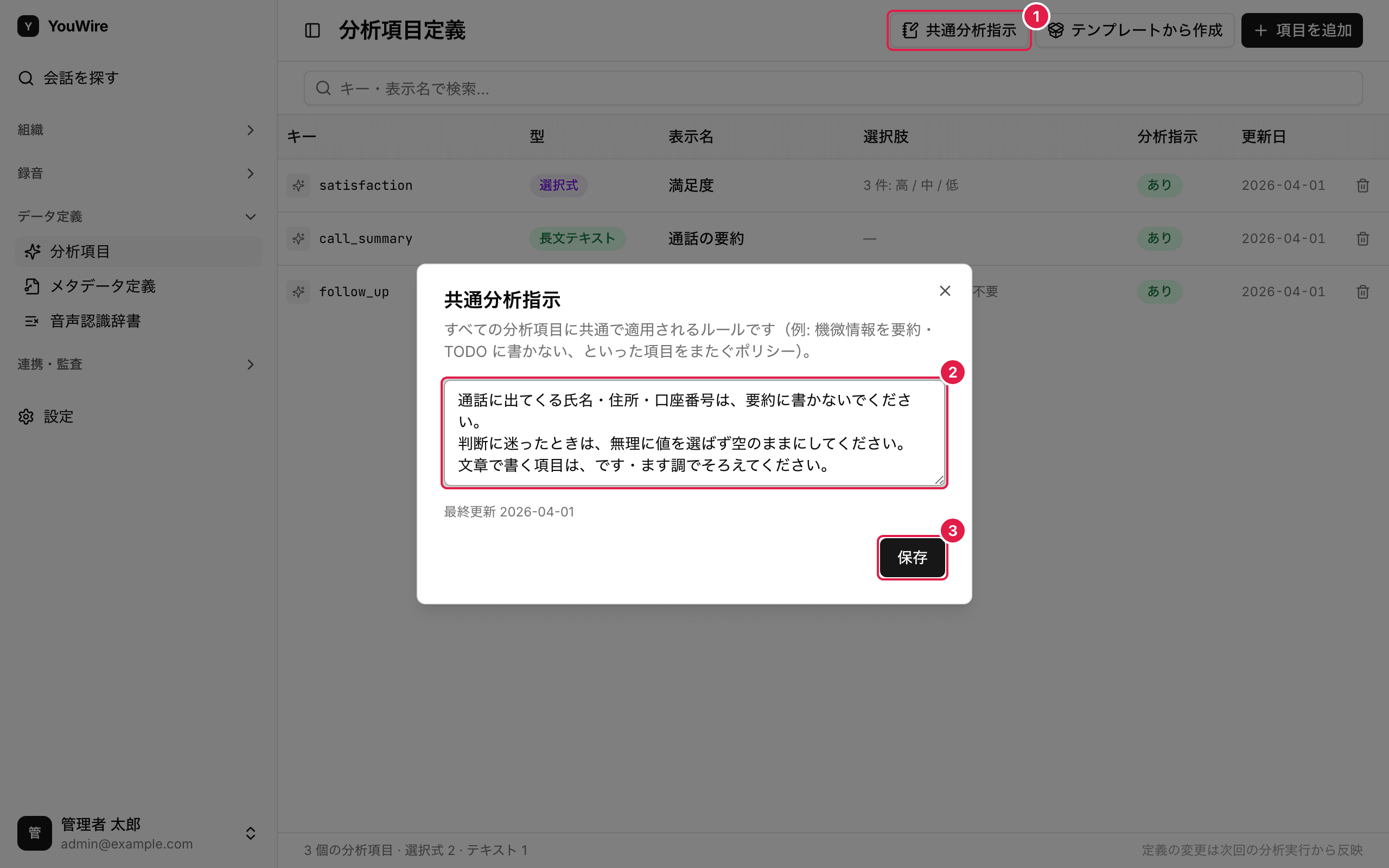Image resolution: width=1389 pixels, height=868 pixels.
Task: Click the 分析指示 column header
Action: point(1168,137)
